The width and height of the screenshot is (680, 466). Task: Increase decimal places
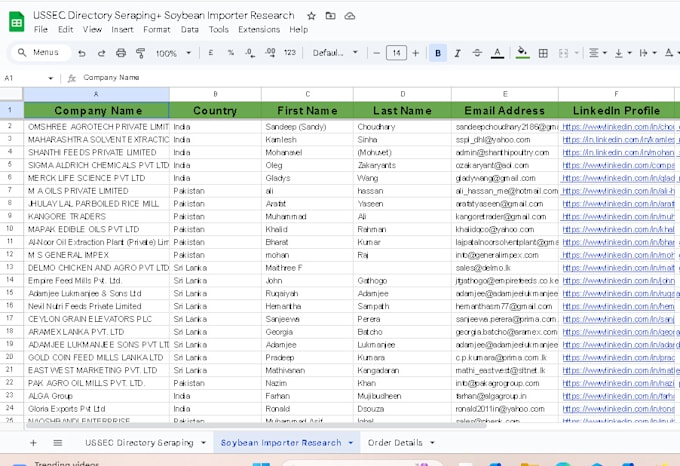click(x=270, y=53)
